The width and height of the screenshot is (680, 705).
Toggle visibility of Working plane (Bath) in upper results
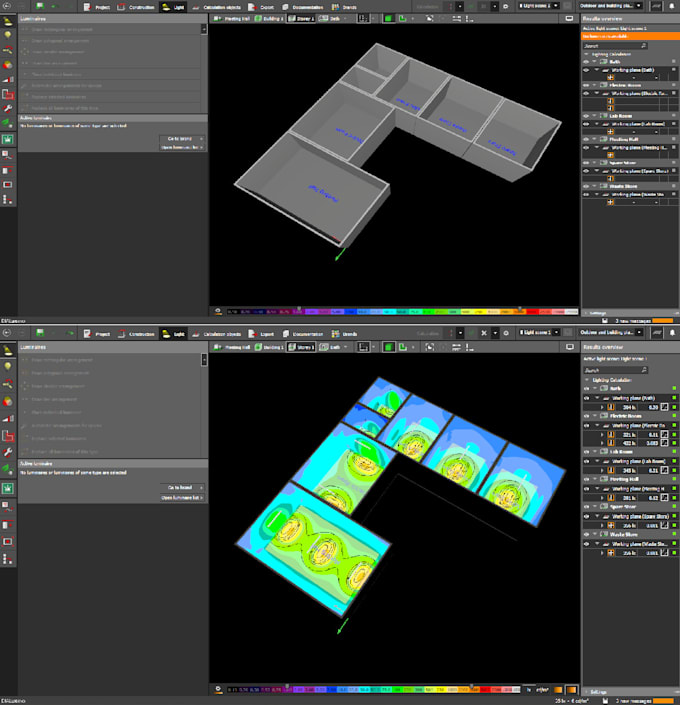pos(586,70)
